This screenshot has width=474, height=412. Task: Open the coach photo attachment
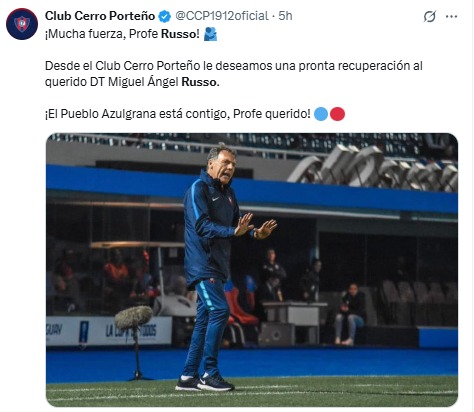click(x=252, y=270)
